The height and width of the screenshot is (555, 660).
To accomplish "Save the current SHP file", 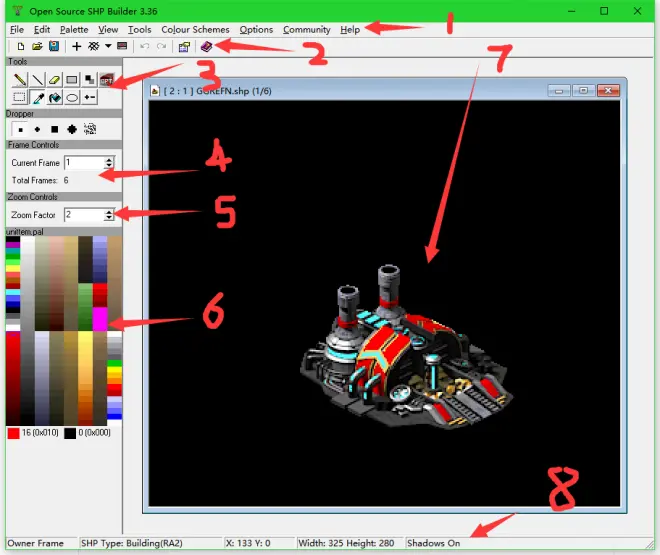I will 54,46.
